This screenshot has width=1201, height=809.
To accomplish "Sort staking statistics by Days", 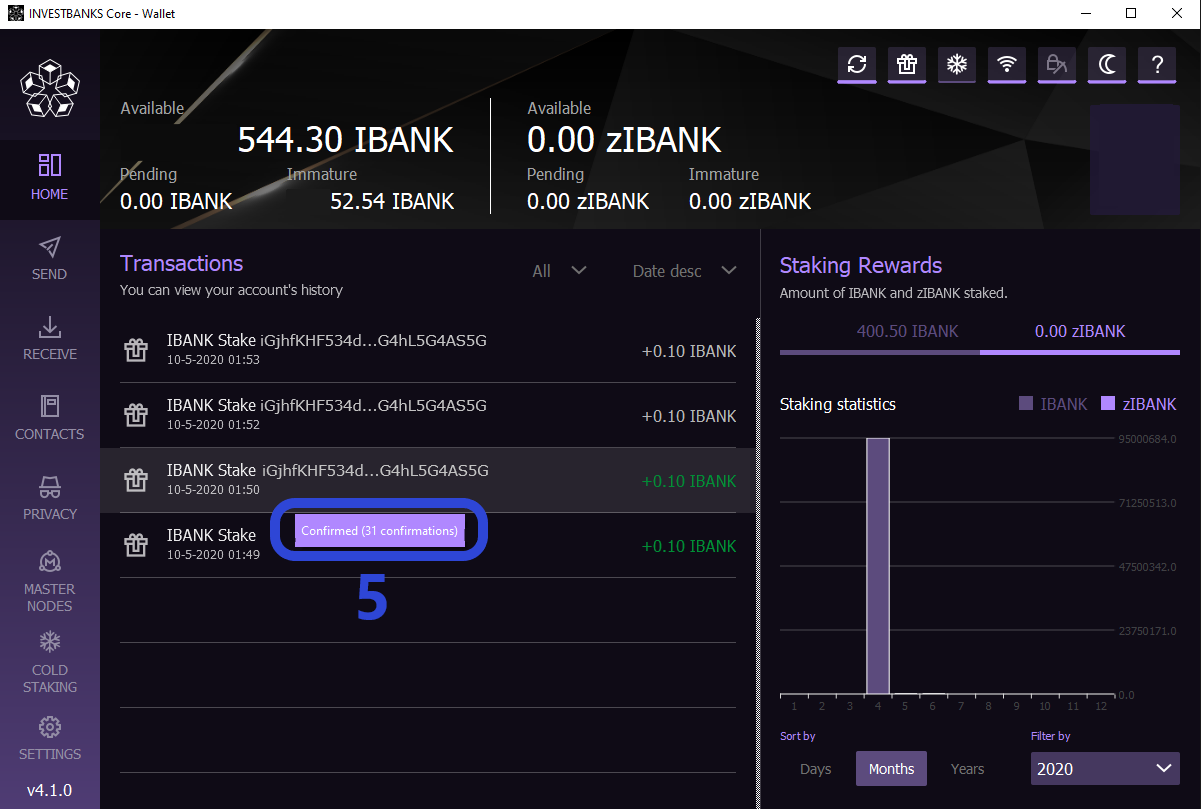I will tap(816, 769).
